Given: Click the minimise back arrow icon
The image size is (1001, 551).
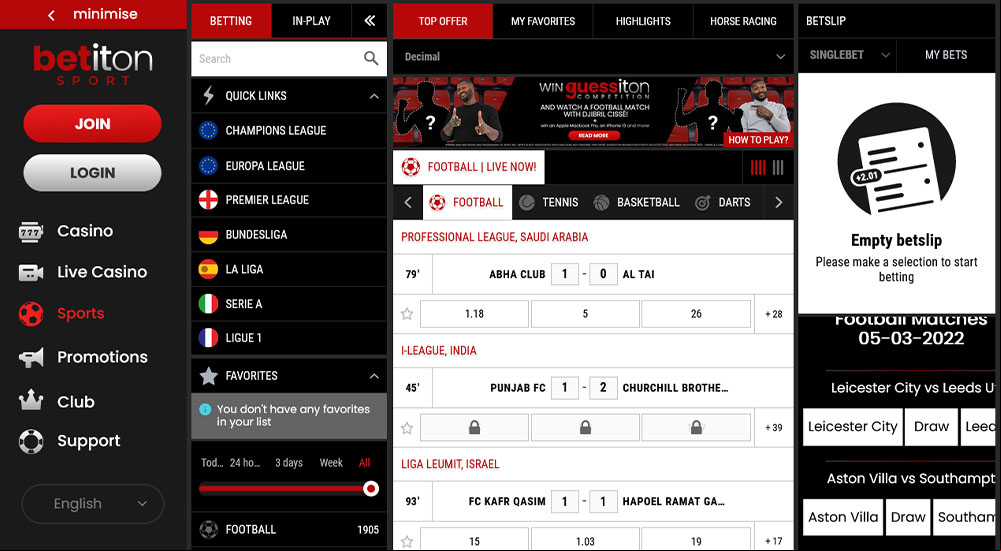Looking at the screenshot, I should tap(51, 15).
